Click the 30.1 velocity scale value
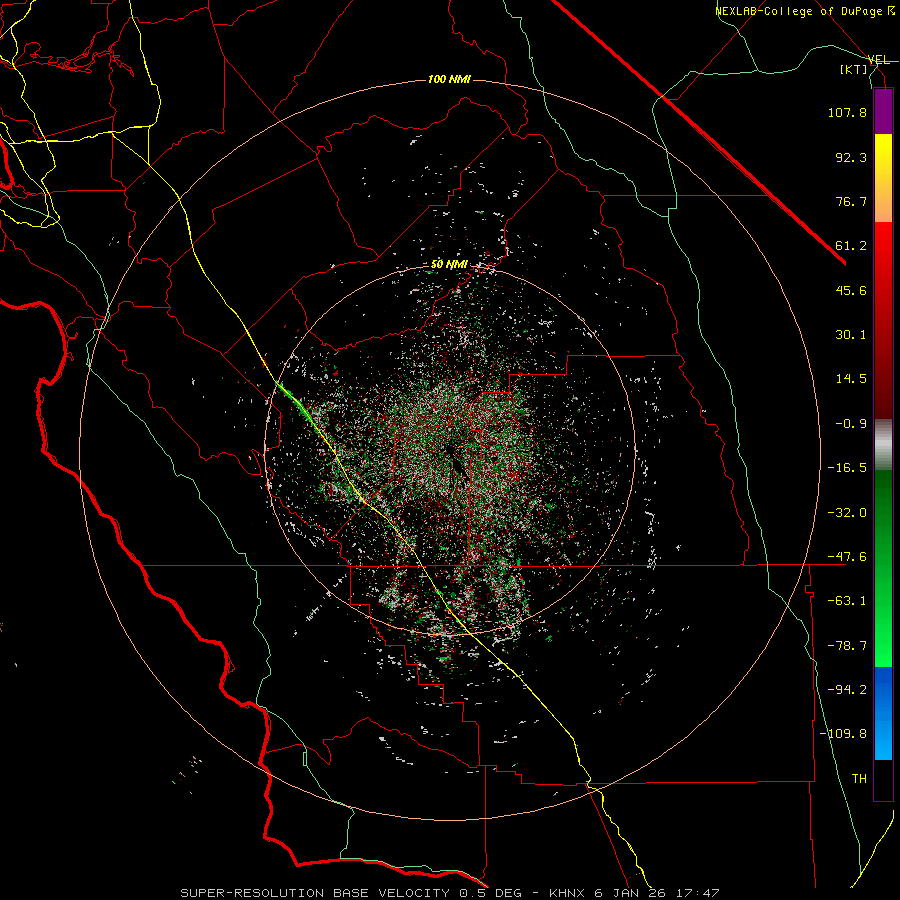The width and height of the screenshot is (900, 900). (x=851, y=335)
